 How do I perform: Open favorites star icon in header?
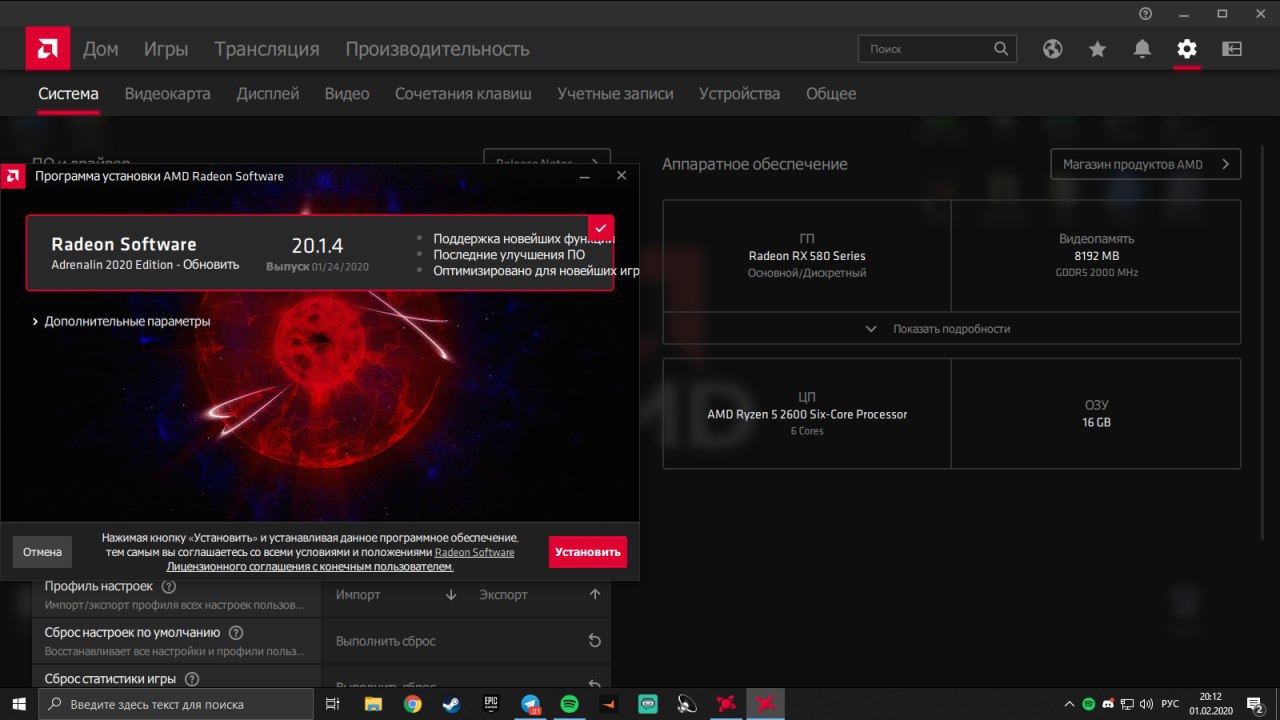point(1097,49)
